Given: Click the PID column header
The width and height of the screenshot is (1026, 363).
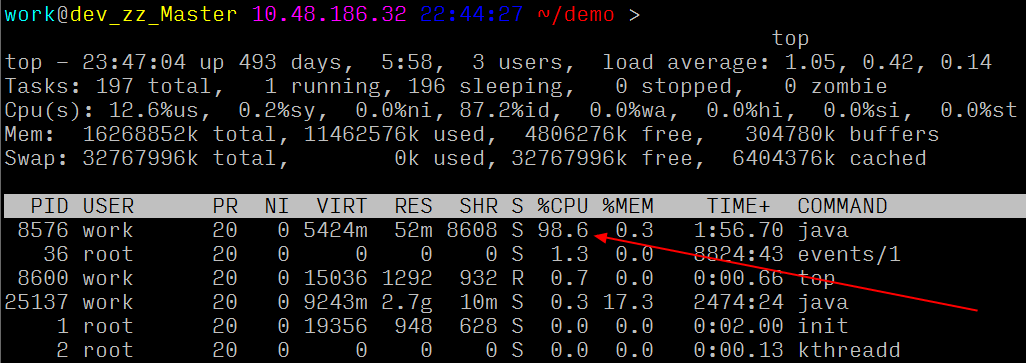Looking at the screenshot, I should [x=50, y=207].
